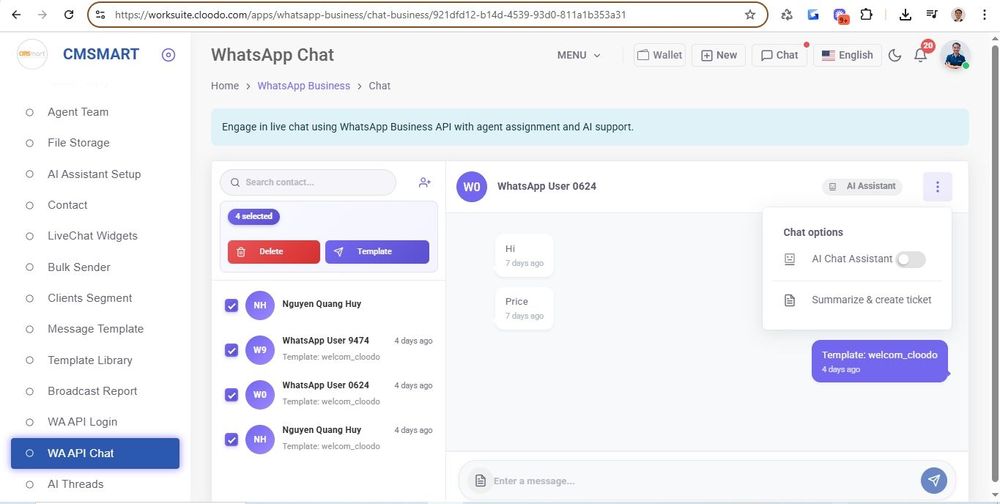This screenshot has width=1000, height=504.
Task: Click the attachment icon in message box
Action: [480, 481]
